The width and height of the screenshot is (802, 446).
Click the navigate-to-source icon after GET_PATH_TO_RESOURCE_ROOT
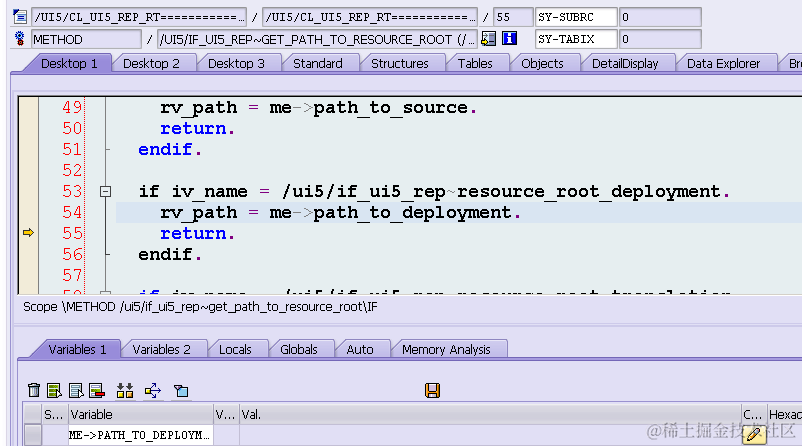click(488, 38)
